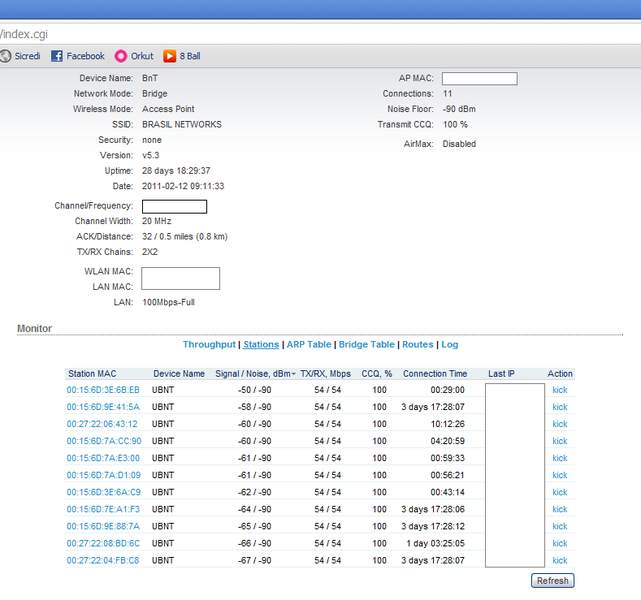Open station 00:27:22:06:43:12 details
641x600 pixels.
click(x=102, y=424)
